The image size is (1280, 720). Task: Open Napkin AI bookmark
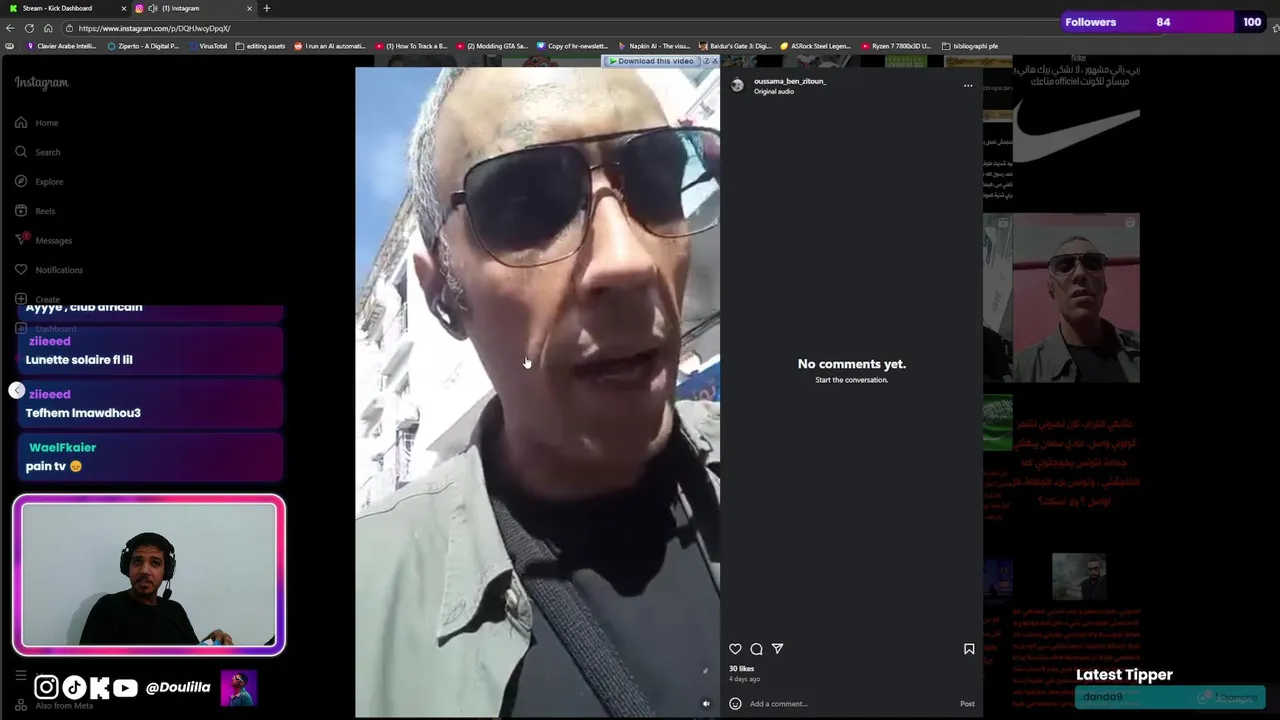click(654, 46)
